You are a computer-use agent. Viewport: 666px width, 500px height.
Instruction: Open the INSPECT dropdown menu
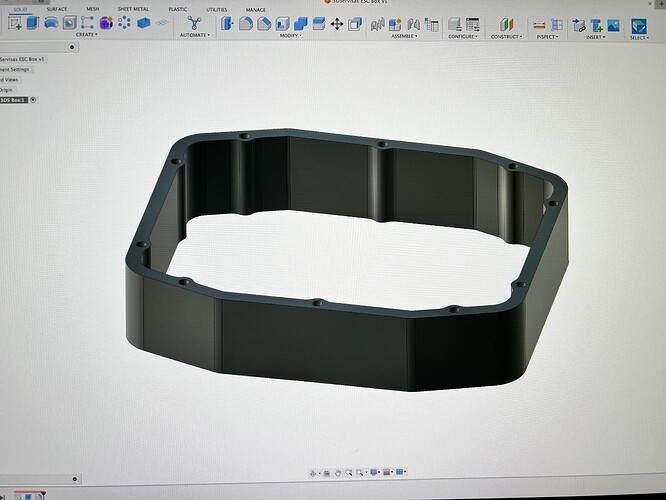tap(547, 37)
